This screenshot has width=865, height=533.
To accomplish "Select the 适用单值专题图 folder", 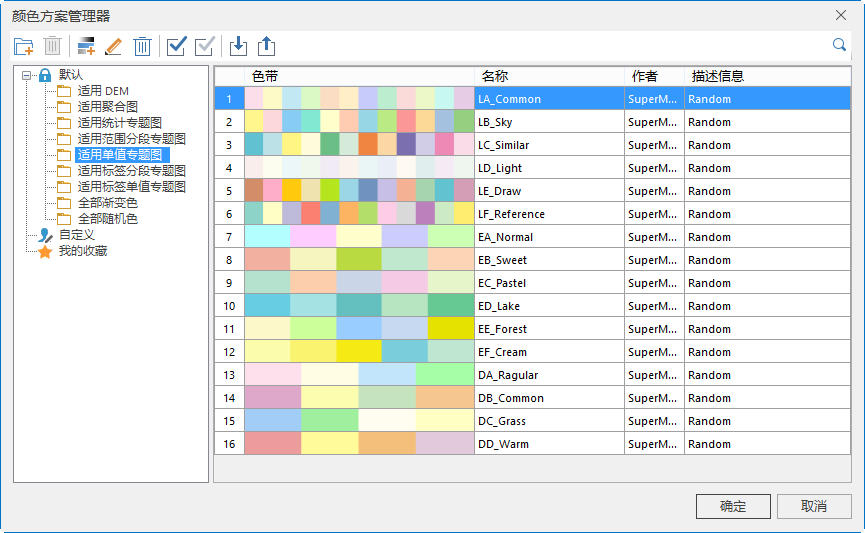I will point(120,155).
